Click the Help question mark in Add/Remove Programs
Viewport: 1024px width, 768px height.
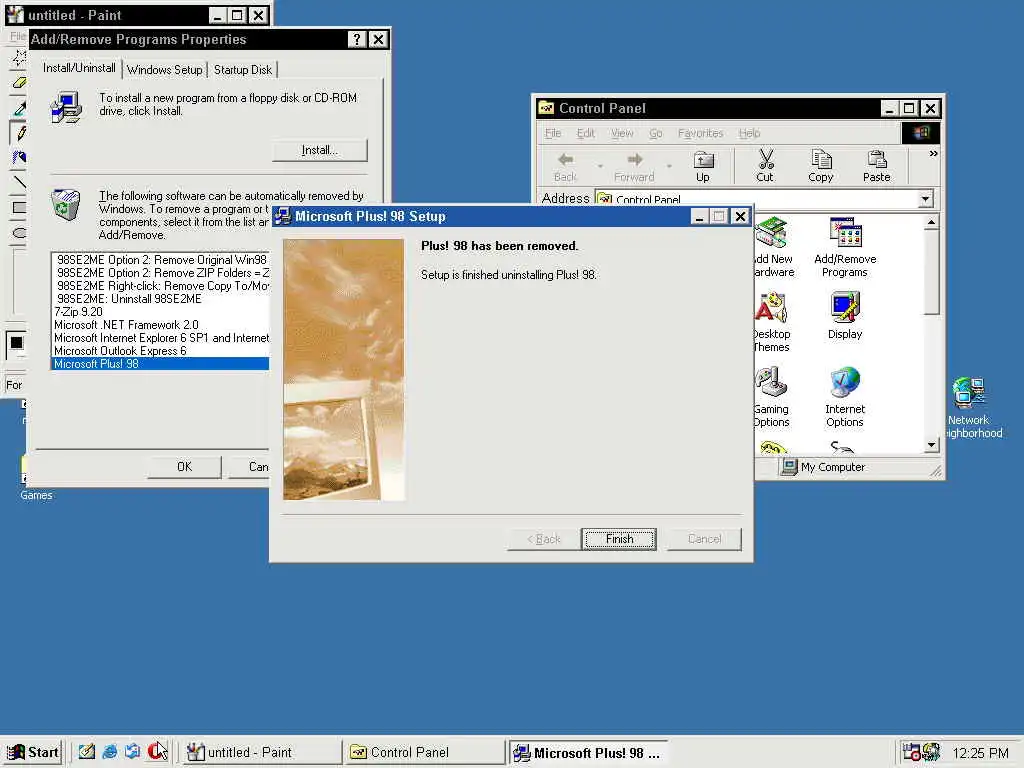tap(356, 39)
